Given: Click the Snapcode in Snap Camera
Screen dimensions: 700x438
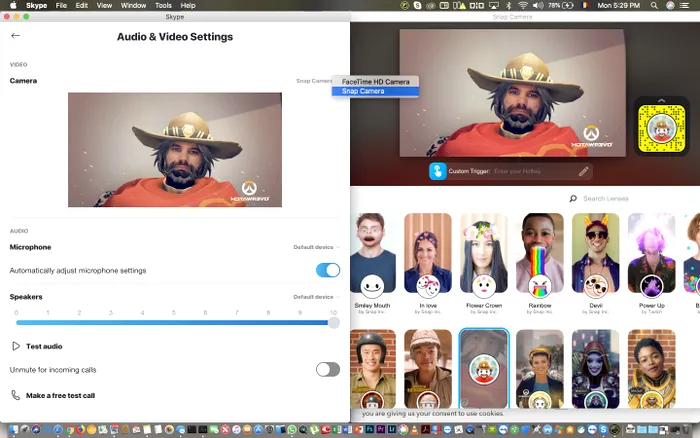Looking at the screenshot, I should click(x=661, y=129).
